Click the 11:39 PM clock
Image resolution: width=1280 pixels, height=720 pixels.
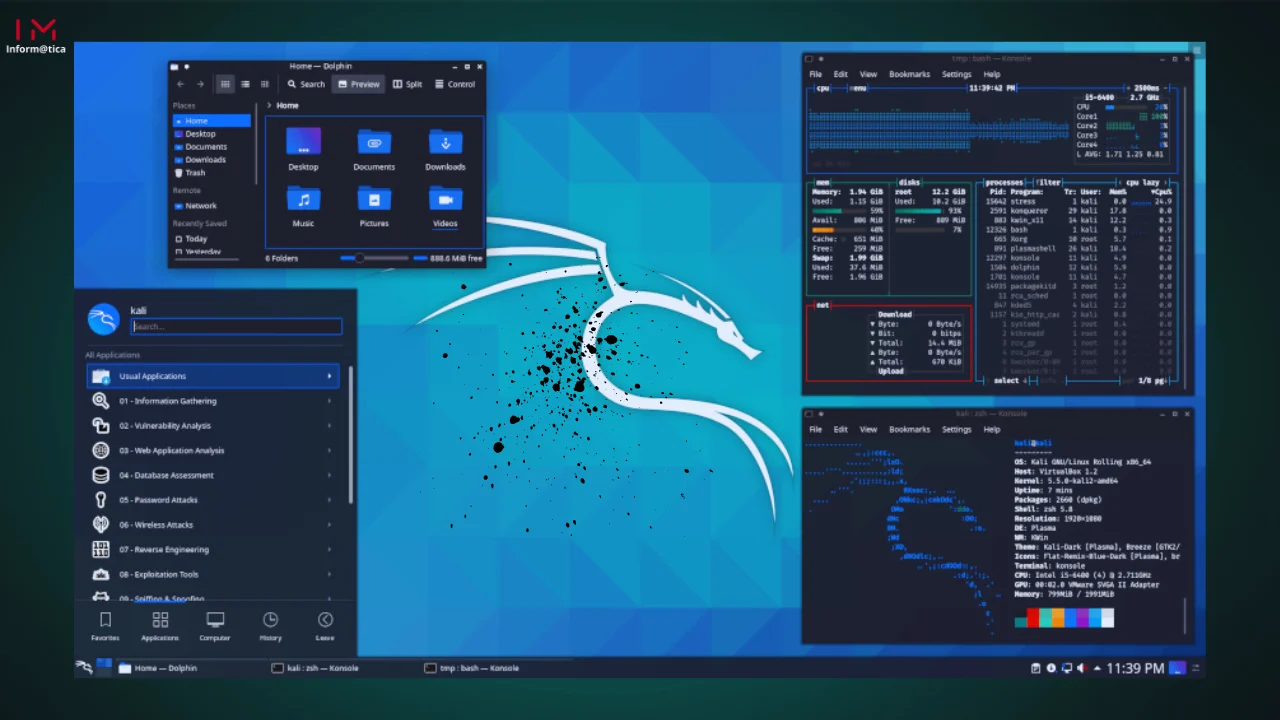tap(1135, 668)
